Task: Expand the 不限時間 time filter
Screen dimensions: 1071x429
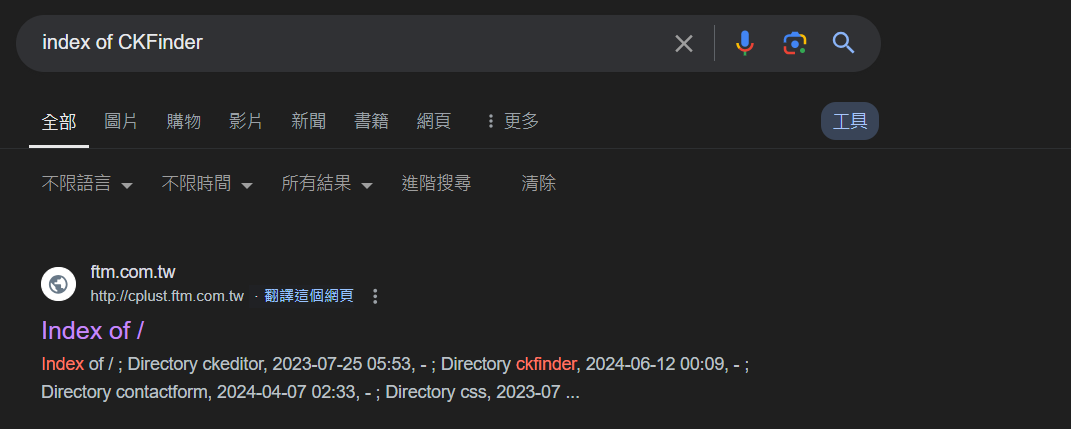Action: [x=207, y=183]
